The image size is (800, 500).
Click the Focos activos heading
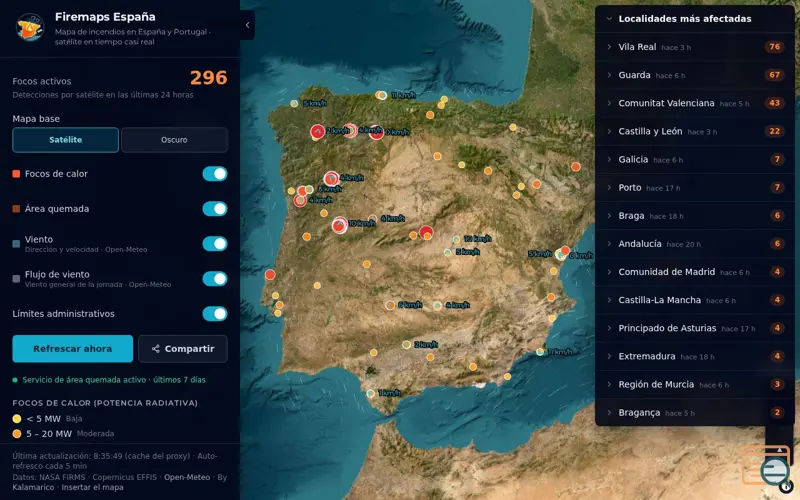coord(42,81)
